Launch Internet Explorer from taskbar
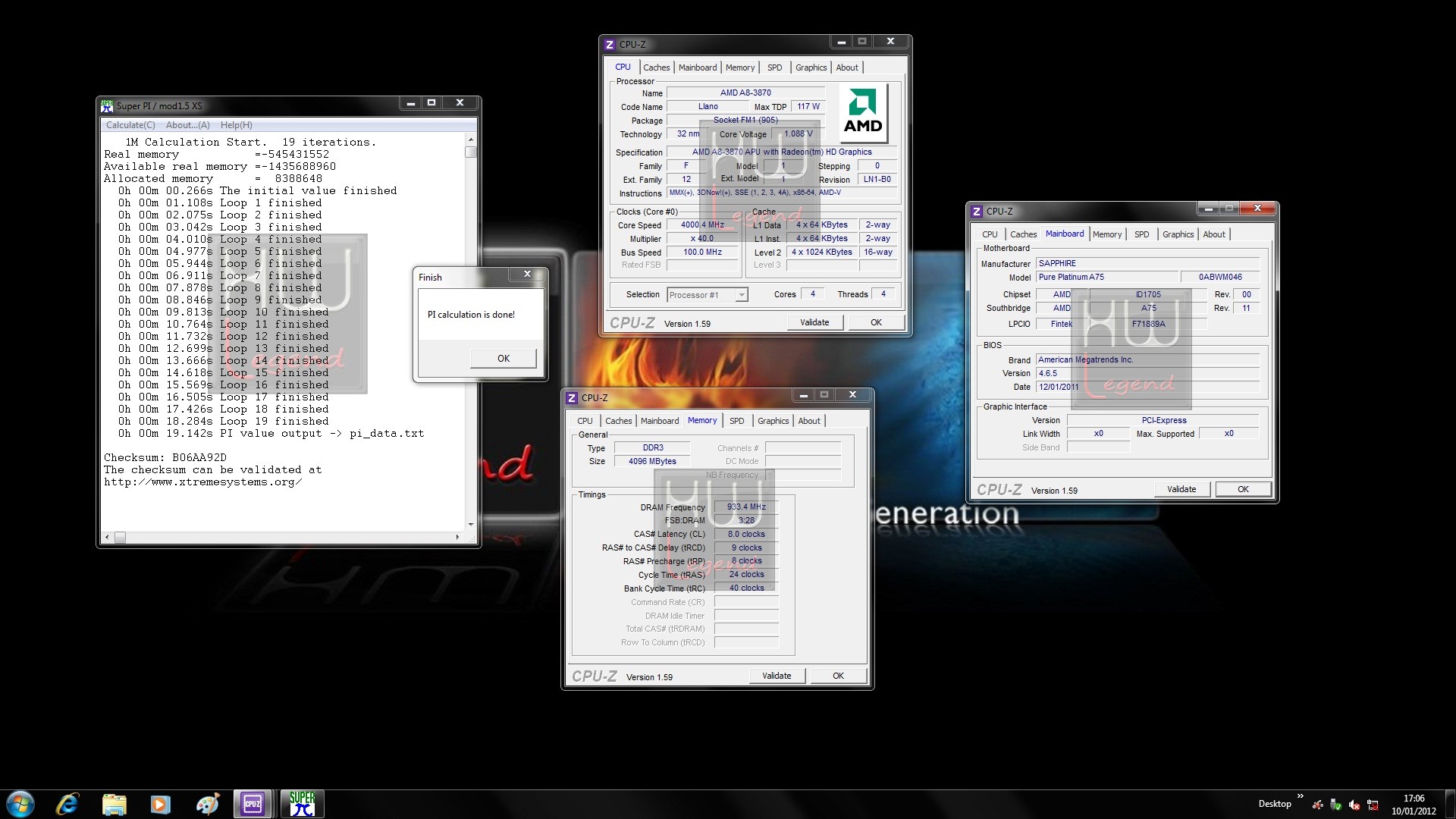The image size is (1456, 819). point(67,804)
